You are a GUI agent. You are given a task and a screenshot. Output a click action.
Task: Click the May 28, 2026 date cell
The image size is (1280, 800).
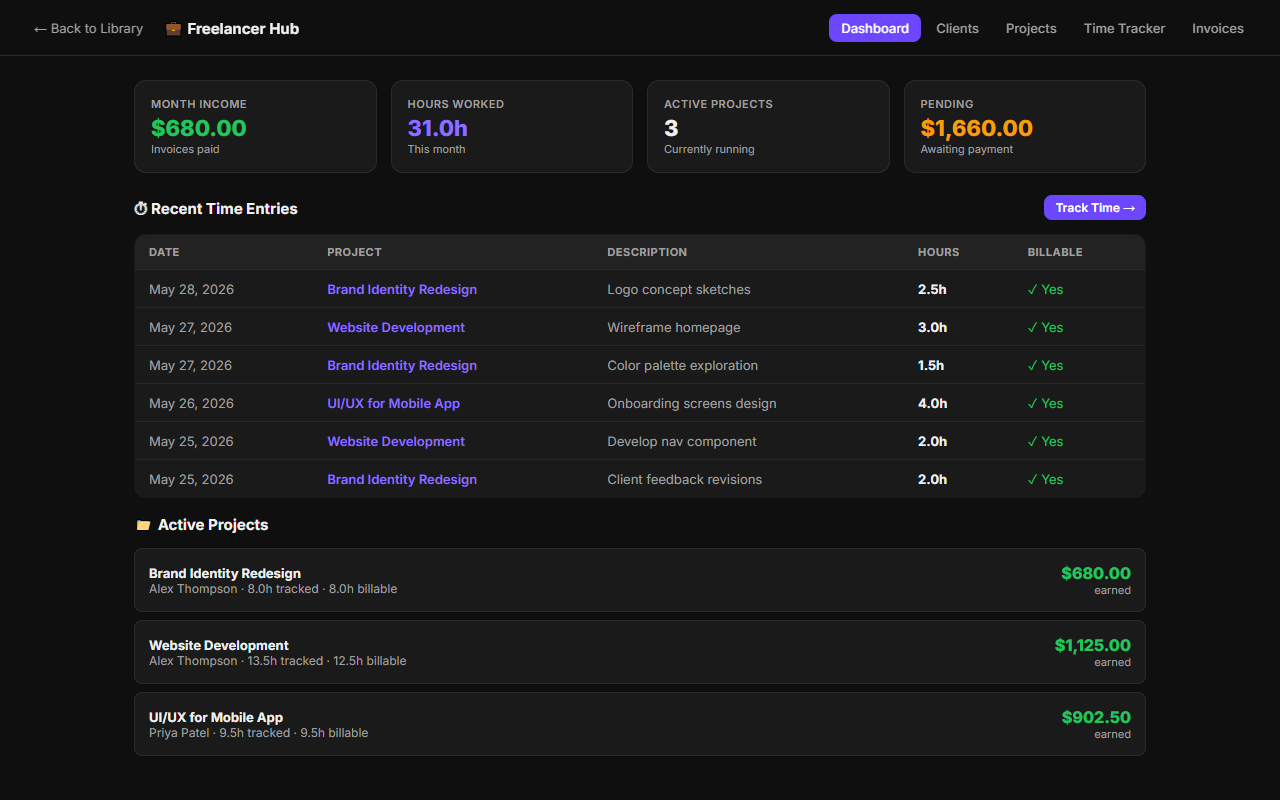(191, 289)
